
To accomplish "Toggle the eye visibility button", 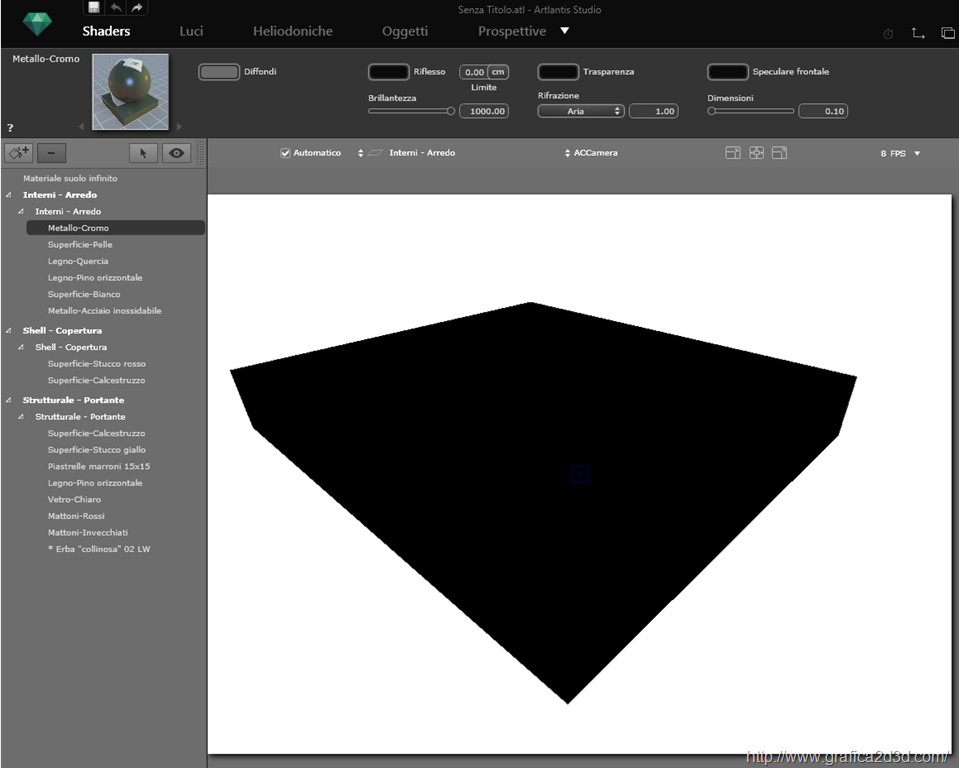I will pos(177,153).
